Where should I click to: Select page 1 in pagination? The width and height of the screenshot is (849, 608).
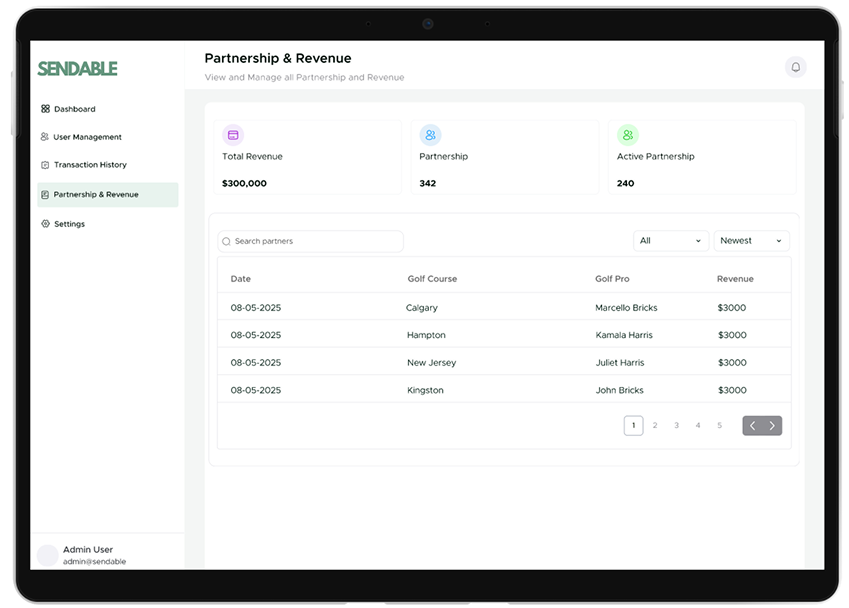click(x=633, y=425)
